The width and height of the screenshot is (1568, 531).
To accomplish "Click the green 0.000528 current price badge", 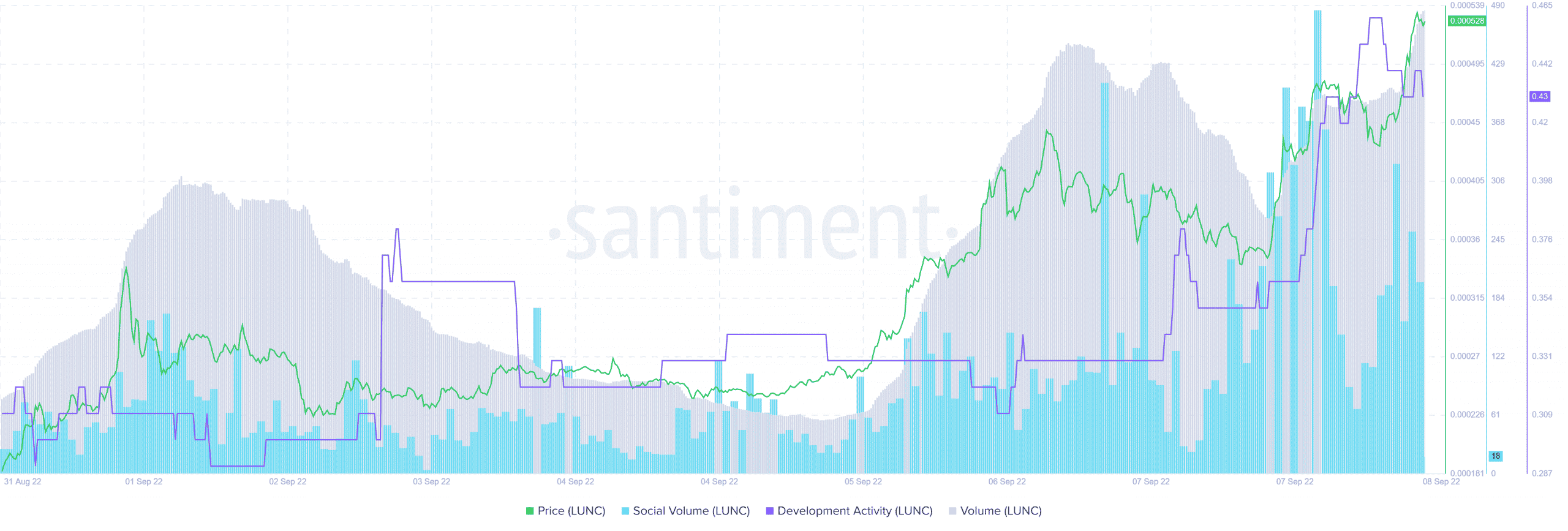I will (1467, 21).
